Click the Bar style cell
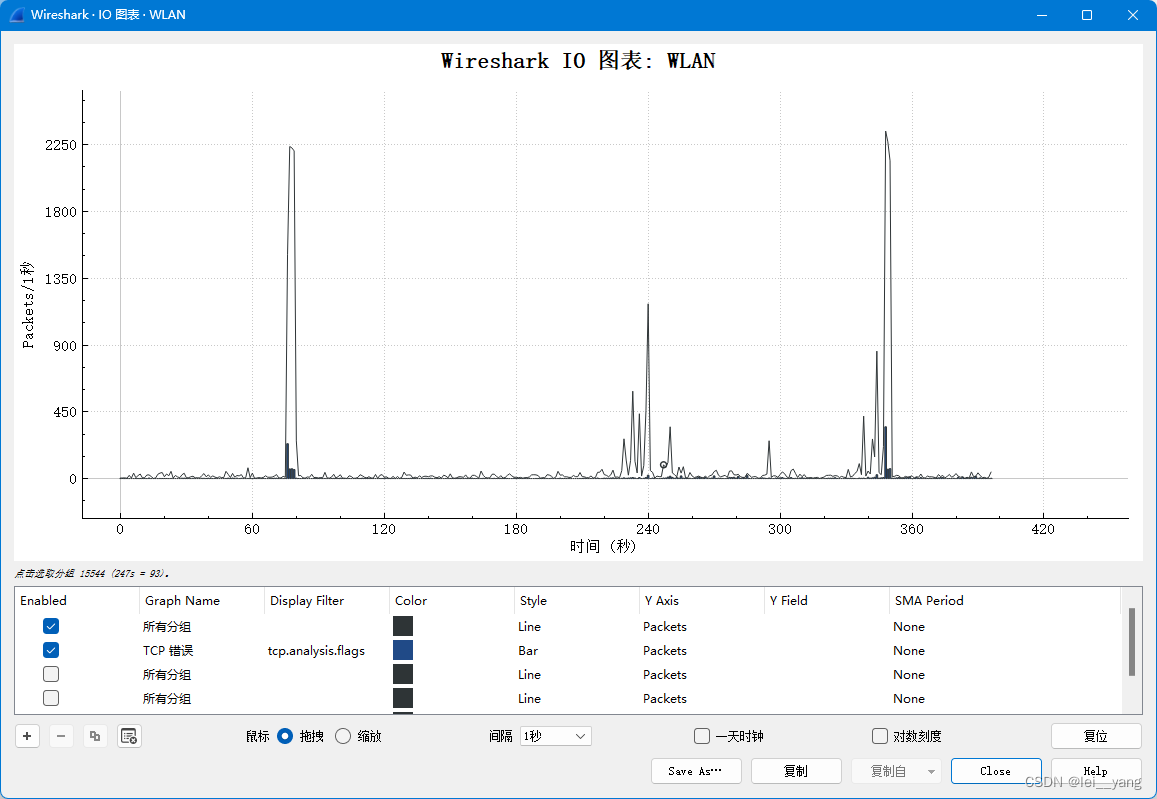The width and height of the screenshot is (1157, 799). point(528,651)
